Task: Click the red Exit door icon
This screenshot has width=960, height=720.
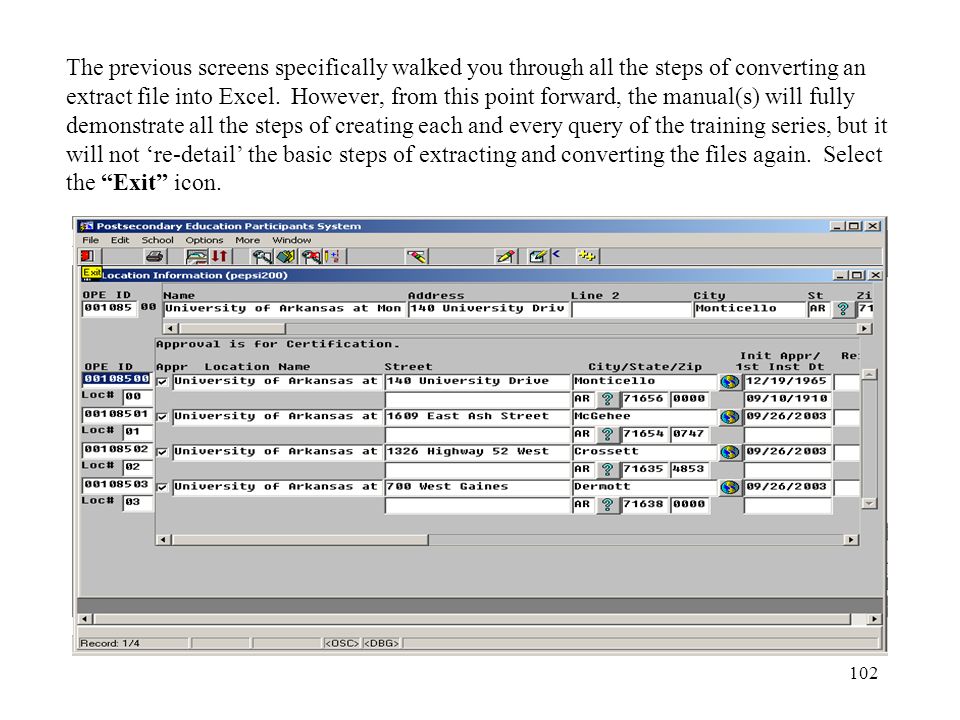Action: tap(88, 256)
